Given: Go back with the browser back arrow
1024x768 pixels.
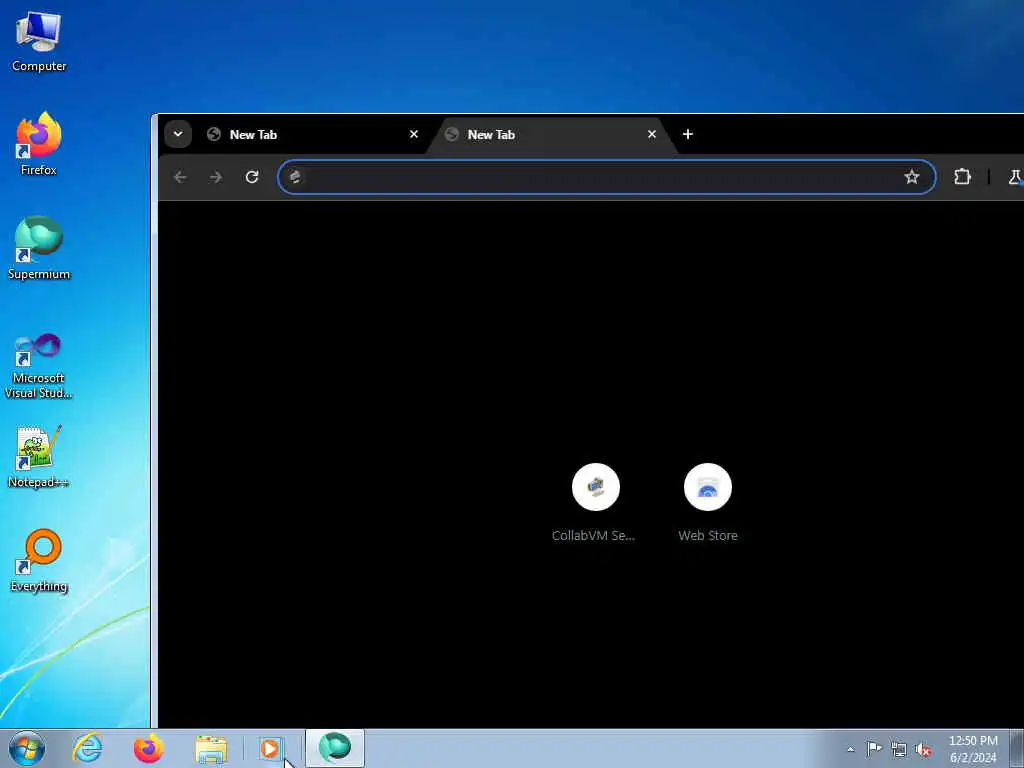Looking at the screenshot, I should (180, 177).
